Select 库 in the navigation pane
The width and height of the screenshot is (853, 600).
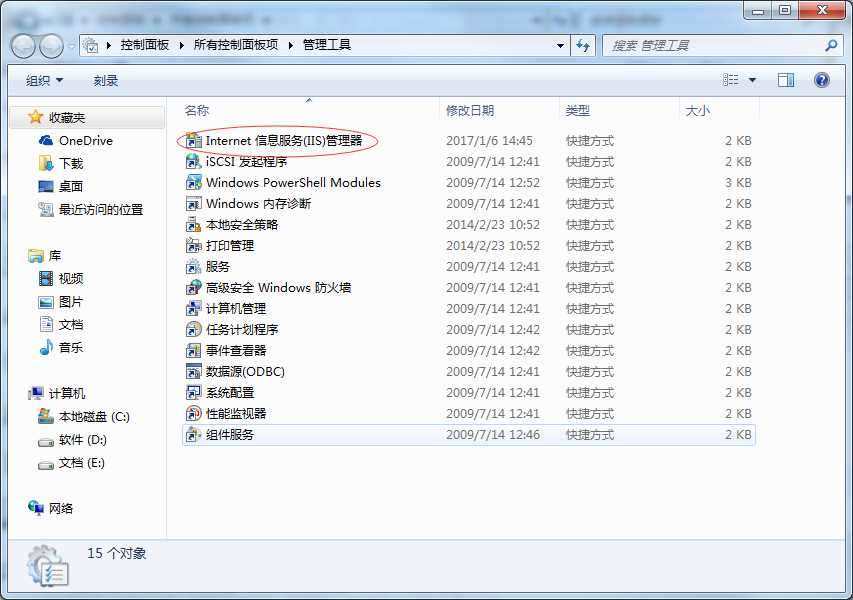point(45,256)
